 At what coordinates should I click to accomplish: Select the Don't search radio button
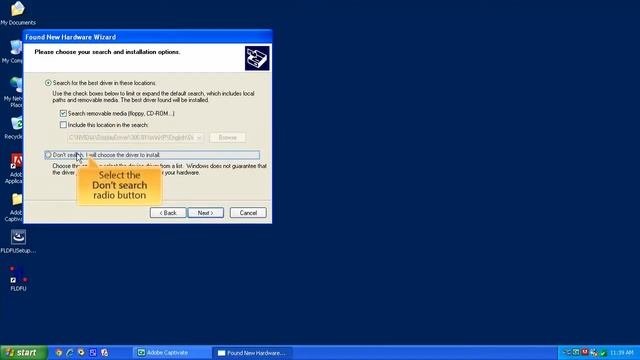click(48, 155)
